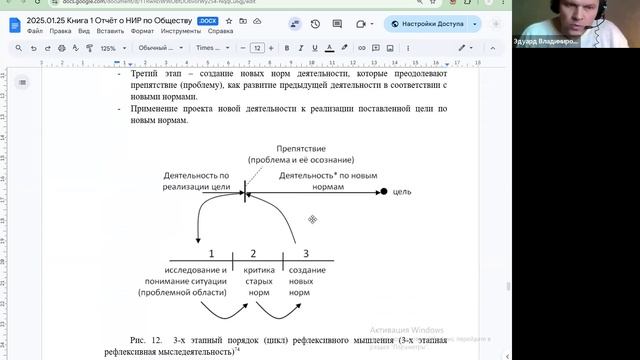Viewport: 640px width, 360px height.
Task: Show more toolbar options
Action: click(x=408, y=48)
